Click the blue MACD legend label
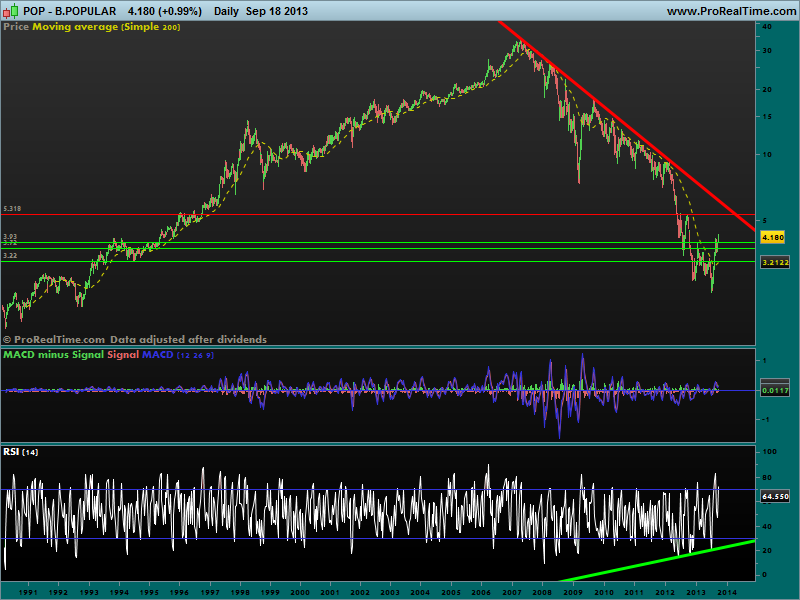 click(158, 355)
